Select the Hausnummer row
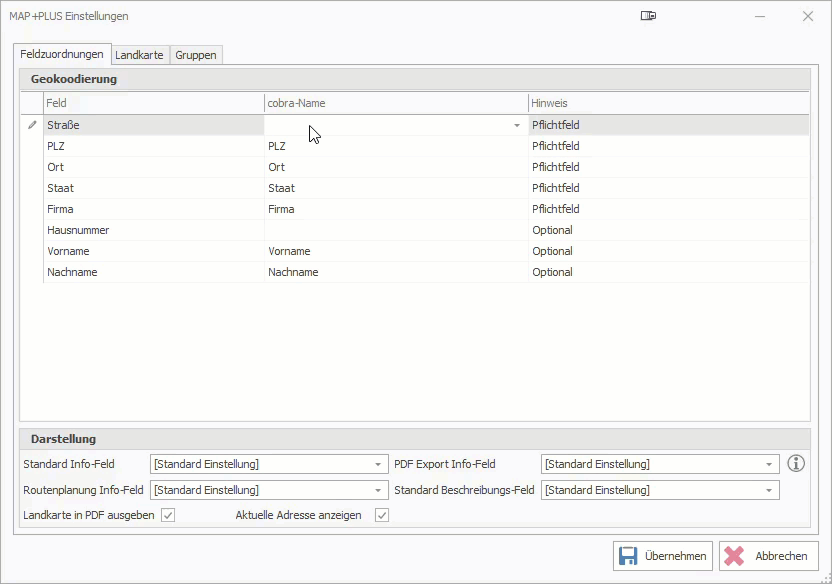The height and width of the screenshot is (584, 832). point(154,230)
